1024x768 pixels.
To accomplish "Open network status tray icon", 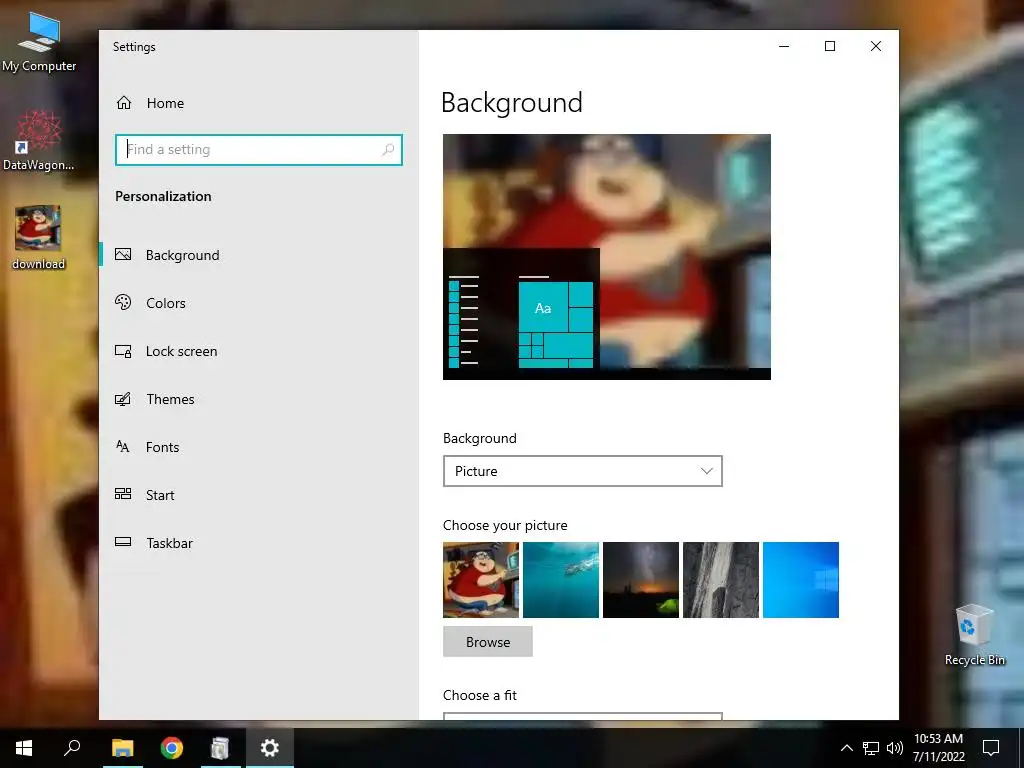I will coord(871,748).
